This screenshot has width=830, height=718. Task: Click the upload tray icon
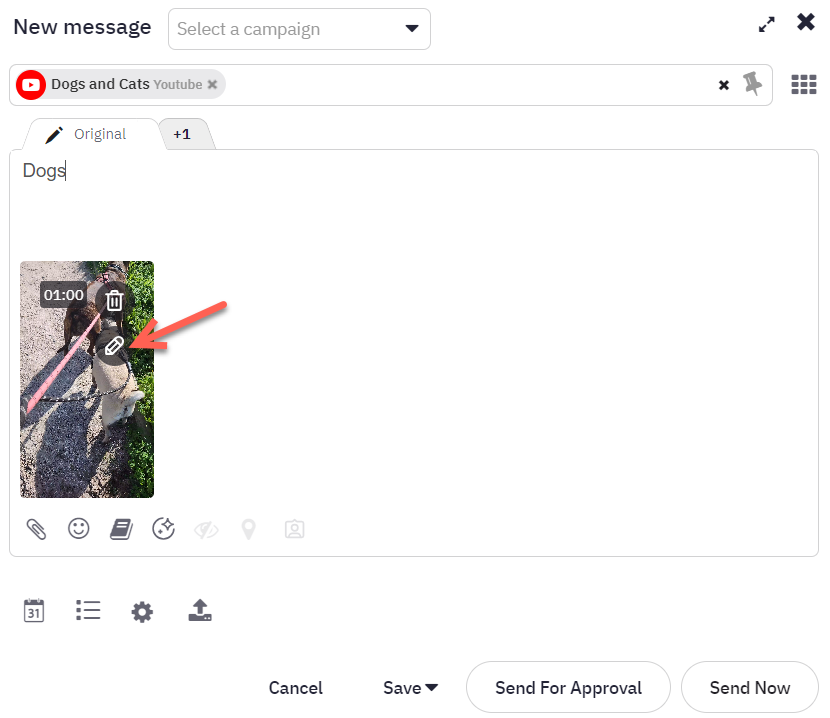click(x=200, y=610)
